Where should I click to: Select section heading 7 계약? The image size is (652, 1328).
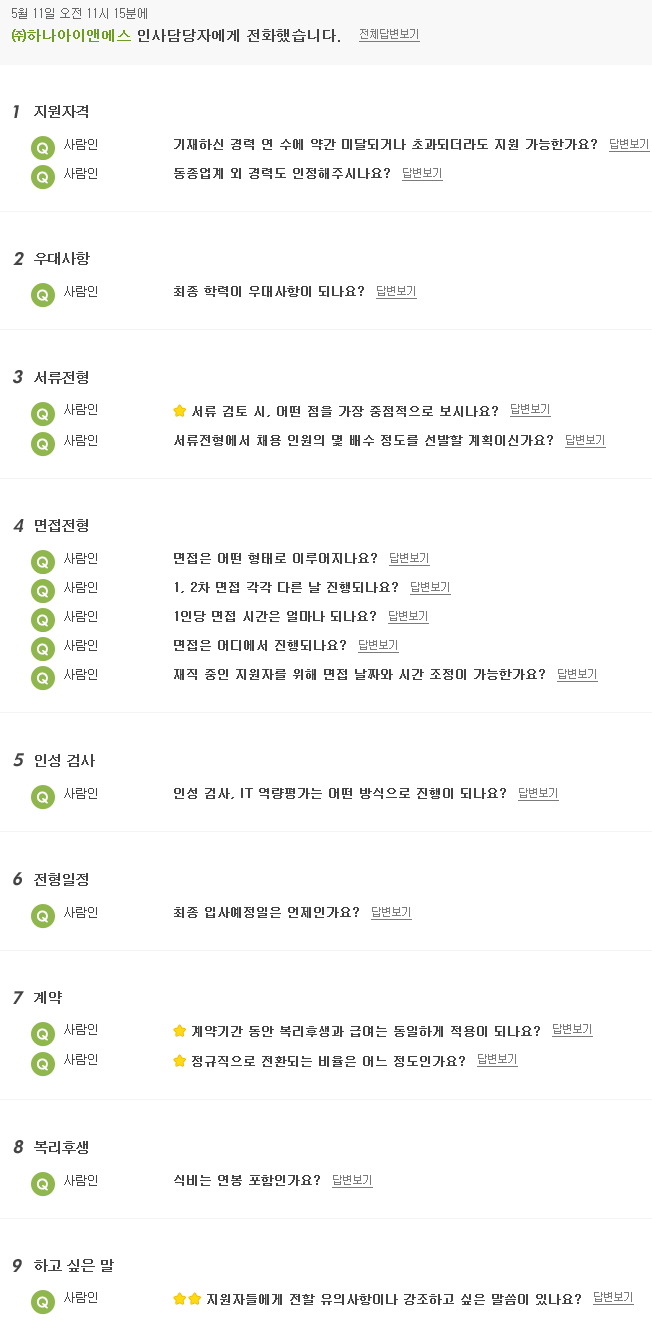38,997
